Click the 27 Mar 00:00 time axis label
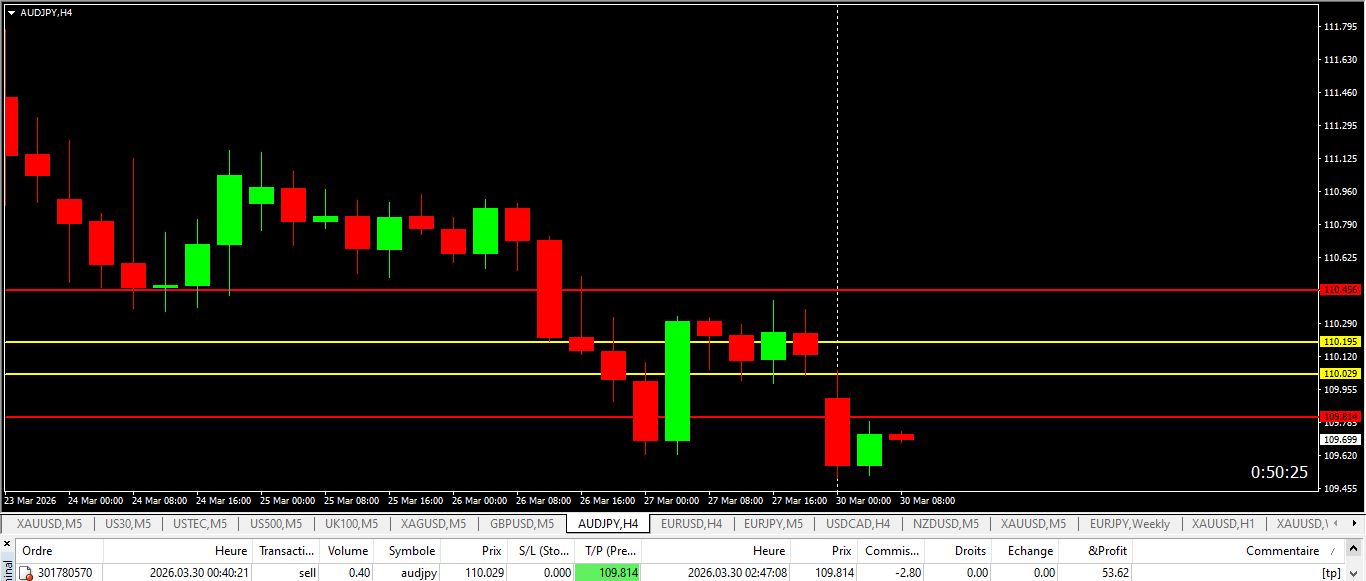 tap(672, 500)
